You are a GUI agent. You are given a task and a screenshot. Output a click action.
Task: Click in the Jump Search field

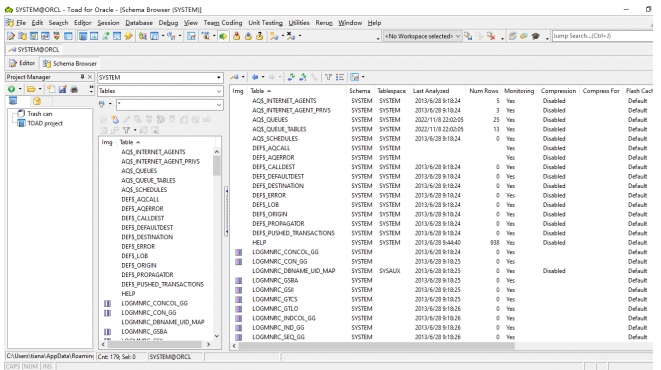click(602, 36)
